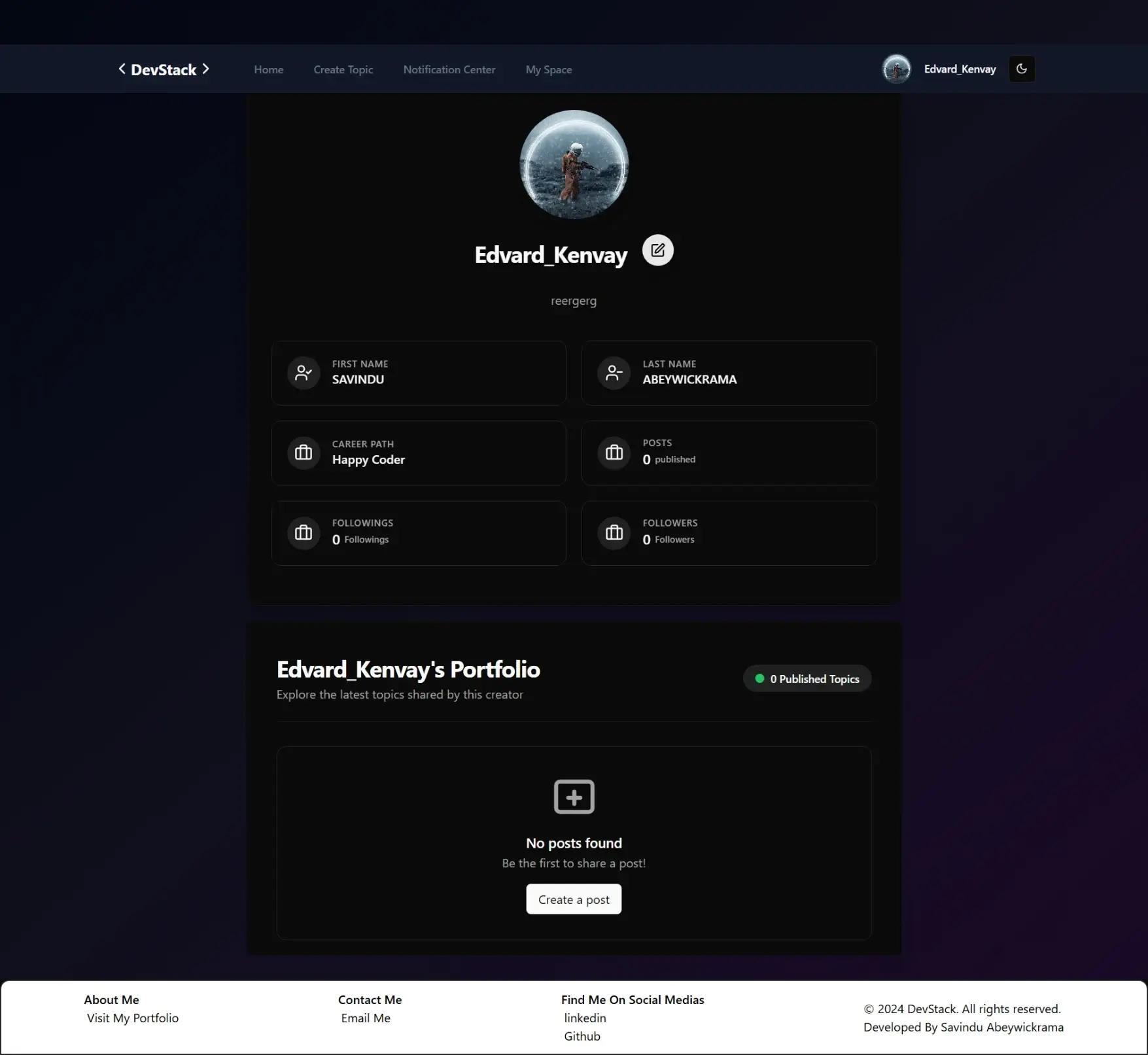Viewport: 1148px width, 1055px height.
Task: Toggle dark mode with the moon icon
Action: tap(1022, 69)
